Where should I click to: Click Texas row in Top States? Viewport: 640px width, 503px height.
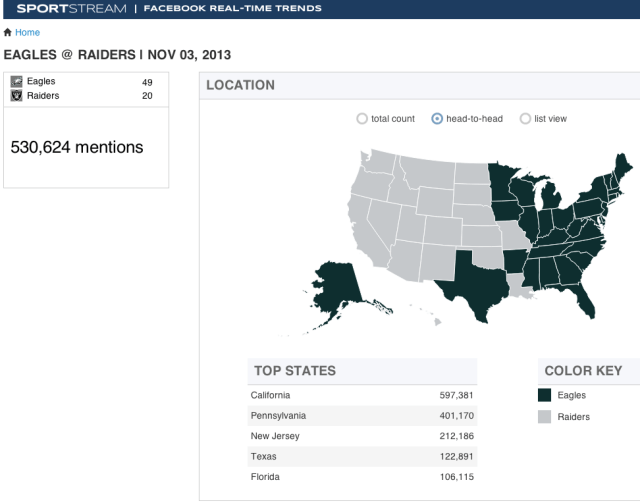361,457
